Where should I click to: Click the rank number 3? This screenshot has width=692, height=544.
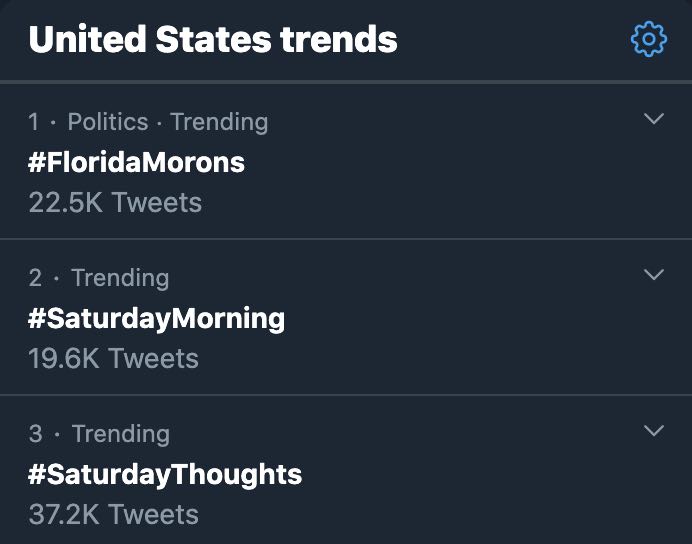coord(35,434)
